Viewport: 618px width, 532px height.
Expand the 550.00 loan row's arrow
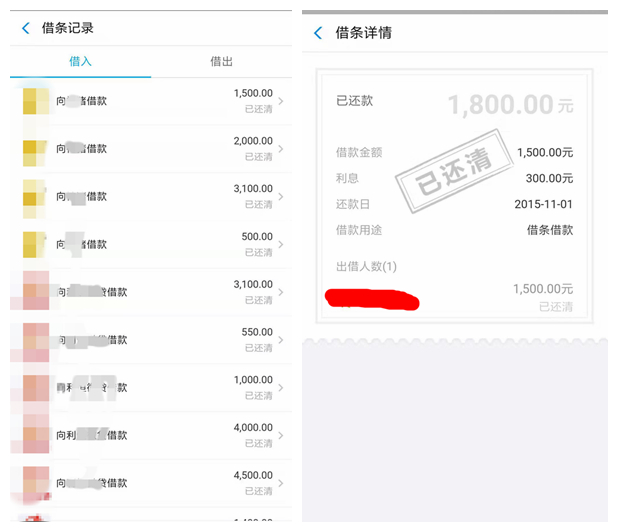point(280,341)
